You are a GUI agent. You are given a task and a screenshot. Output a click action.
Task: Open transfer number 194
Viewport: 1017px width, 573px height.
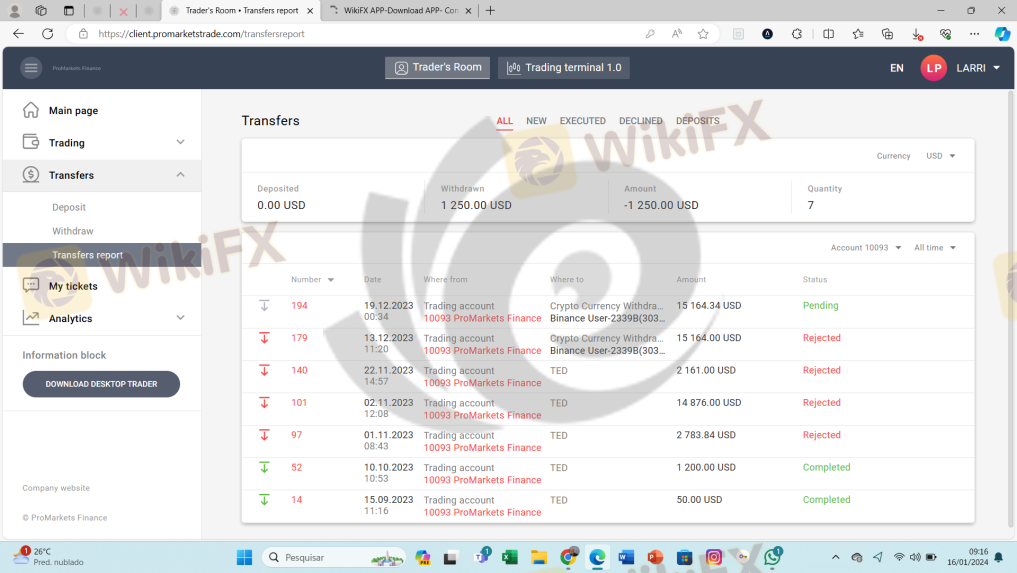pyautogui.click(x=299, y=306)
